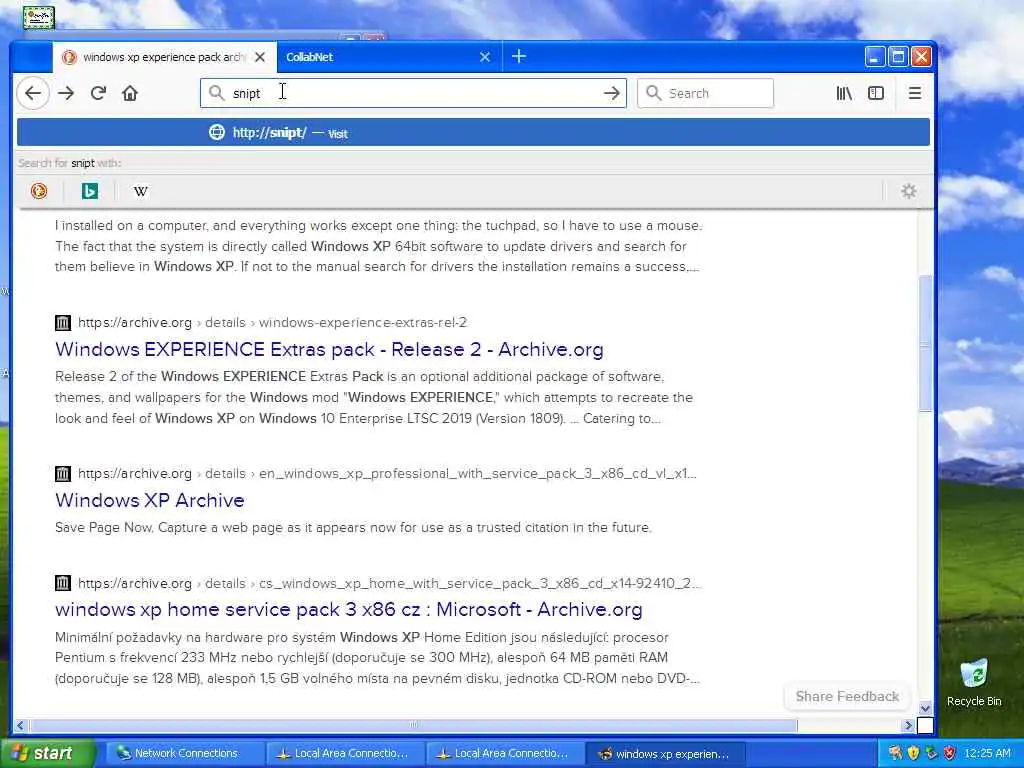Search with the DuckDuckGo one-off engine

(x=39, y=191)
